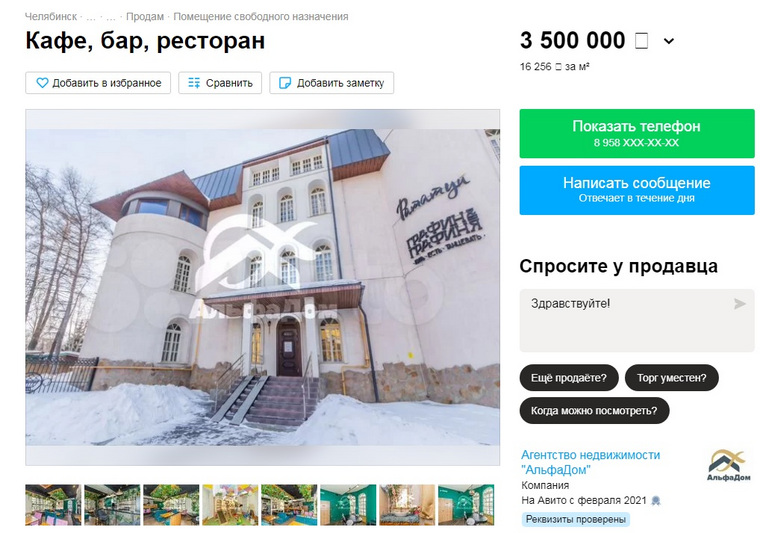Expand the price currency dropdown arrow

tap(669, 41)
